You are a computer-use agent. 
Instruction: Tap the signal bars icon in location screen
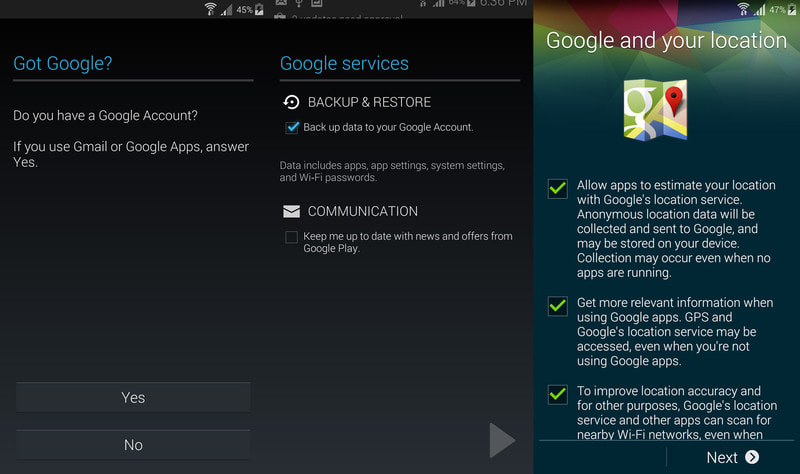pos(760,10)
